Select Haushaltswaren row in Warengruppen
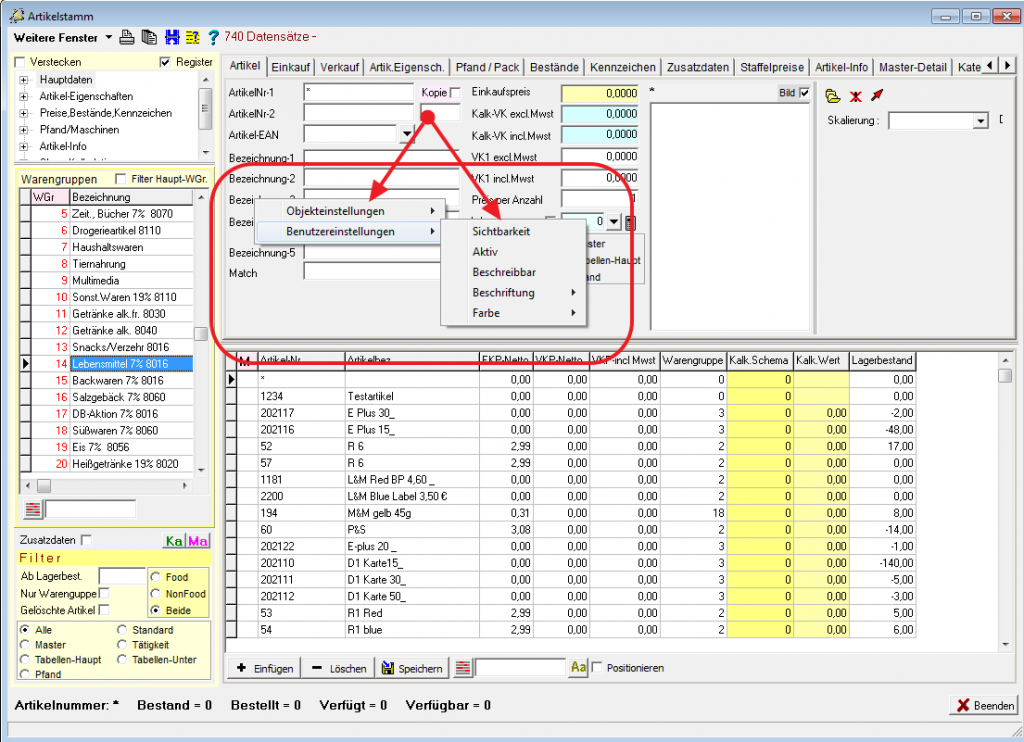 click(x=112, y=247)
